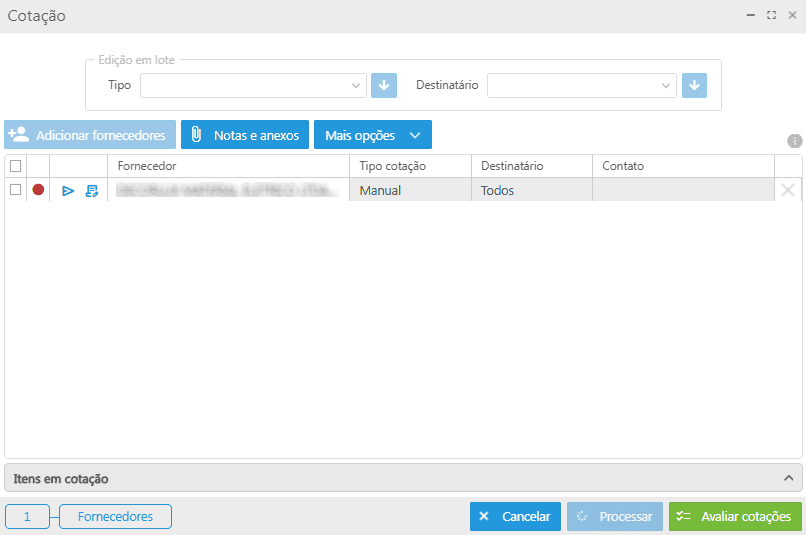Click the Cancelar button
This screenshot has height=535, width=806.
pos(515,517)
